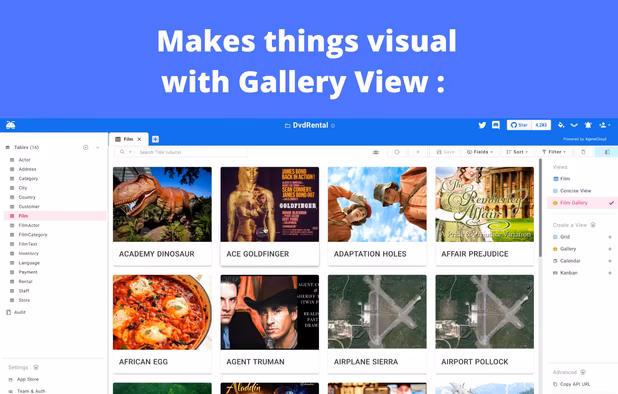618x394 pixels.
Task: Open the Discord chat icon
Action: (x=496, y=125)
